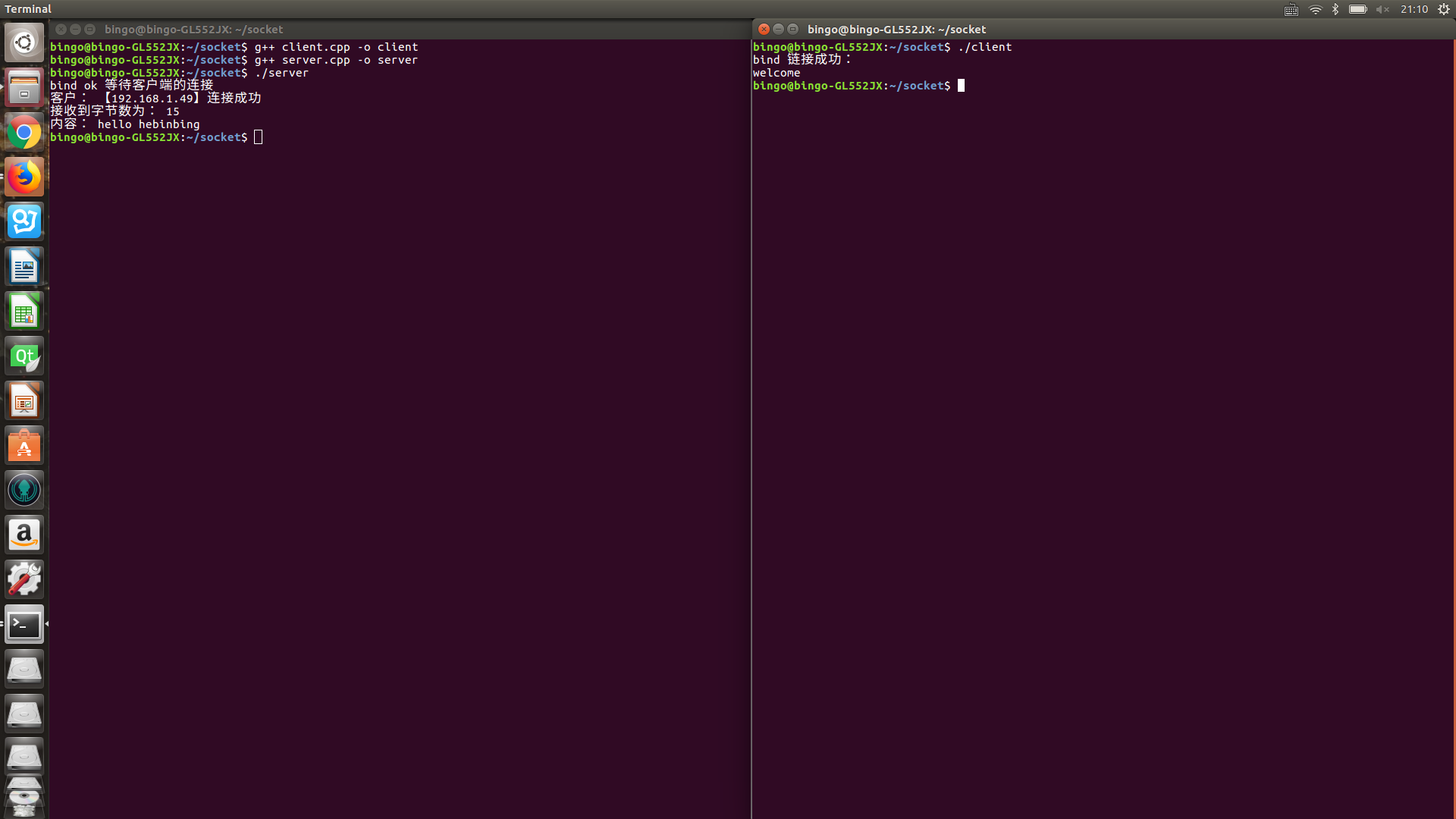This screenshot has width=1456, height=819.
Task: Launch Google Chrome from the launcher
Action: coord(24,131)
